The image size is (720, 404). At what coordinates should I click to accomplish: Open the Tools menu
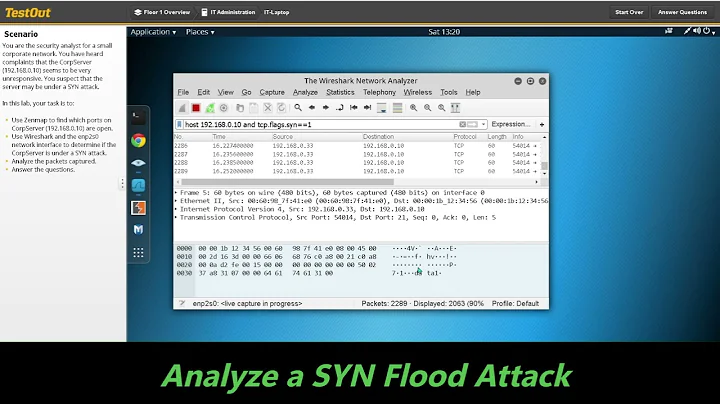click(x=449, y=92)
